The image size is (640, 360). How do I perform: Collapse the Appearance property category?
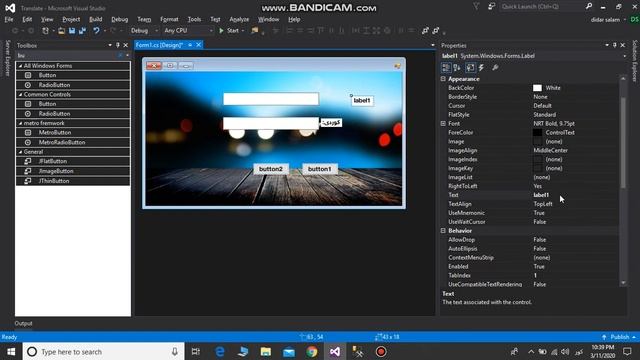[443, 79]
